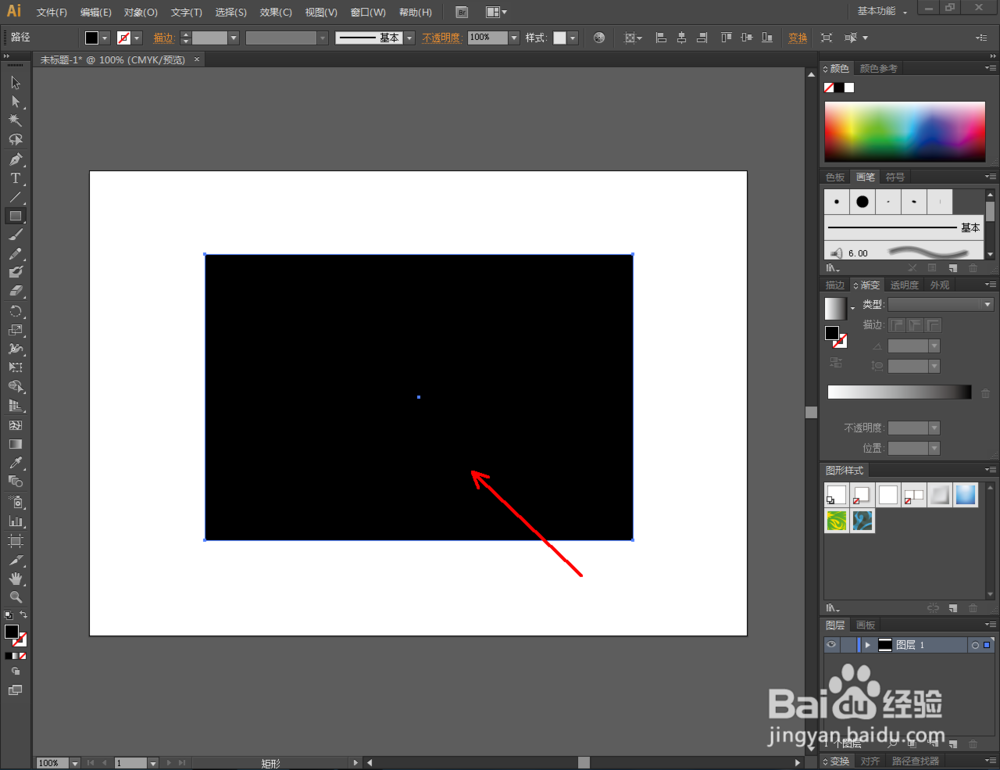Image resolution: width=1000 pixels, height=770 pixels.
Task: Open zoom level 100% dropdown
Action: pos(75,763)
